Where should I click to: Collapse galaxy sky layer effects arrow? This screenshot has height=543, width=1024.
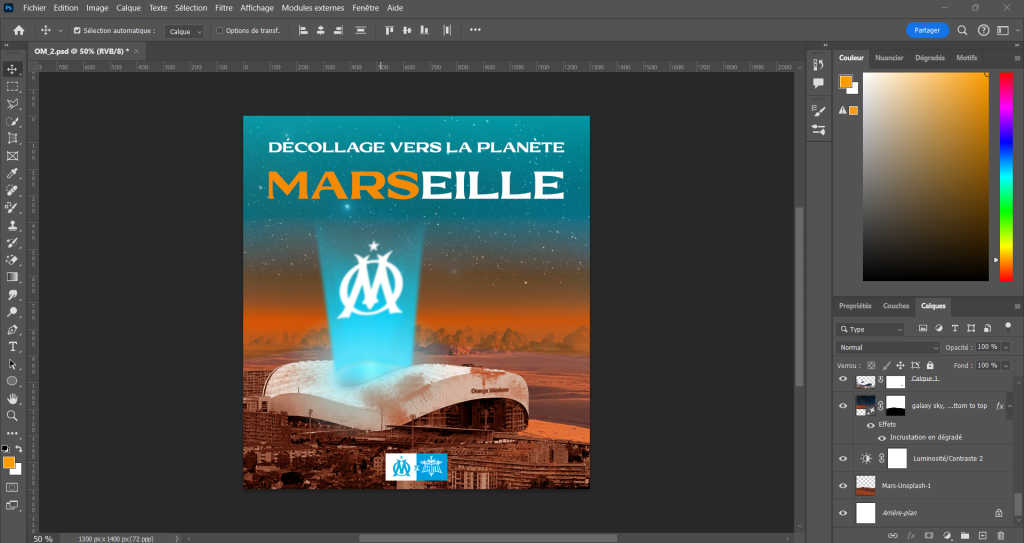1010,406
